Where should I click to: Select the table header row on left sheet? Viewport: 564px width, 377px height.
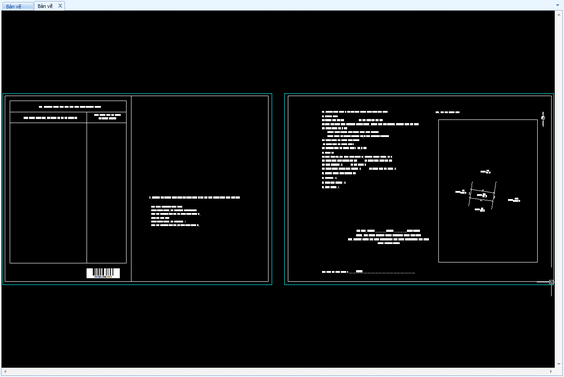68,117
